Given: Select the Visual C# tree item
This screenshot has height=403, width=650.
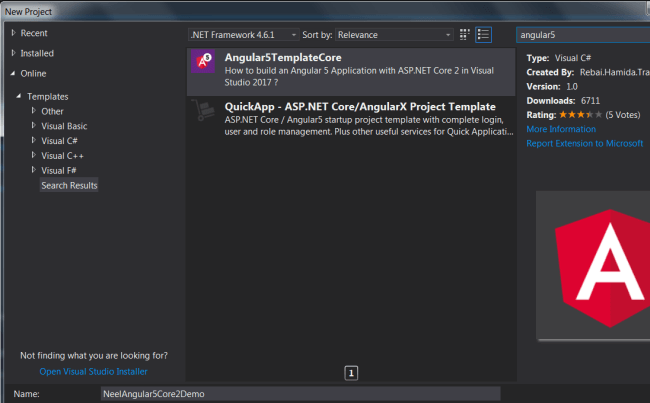Looking at the screenshot, I should (59, 141).
